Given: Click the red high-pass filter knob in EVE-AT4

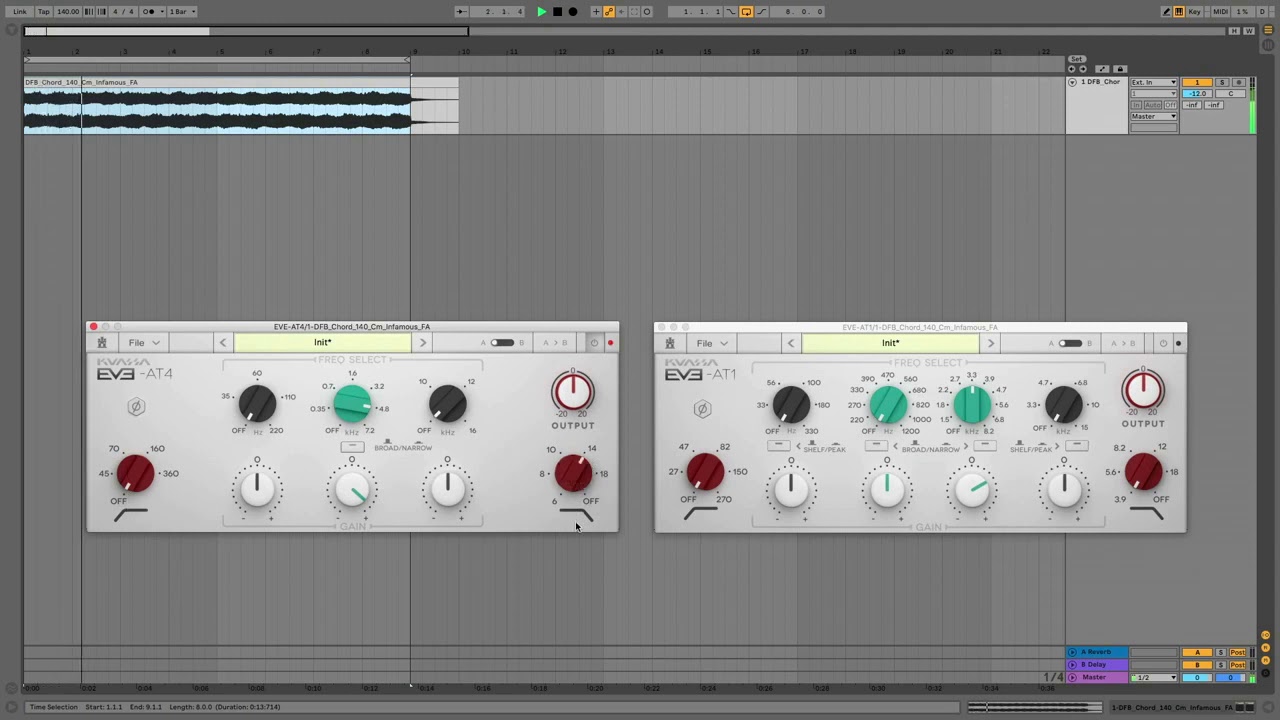Looking at the screenshot, I should (135, 474).
